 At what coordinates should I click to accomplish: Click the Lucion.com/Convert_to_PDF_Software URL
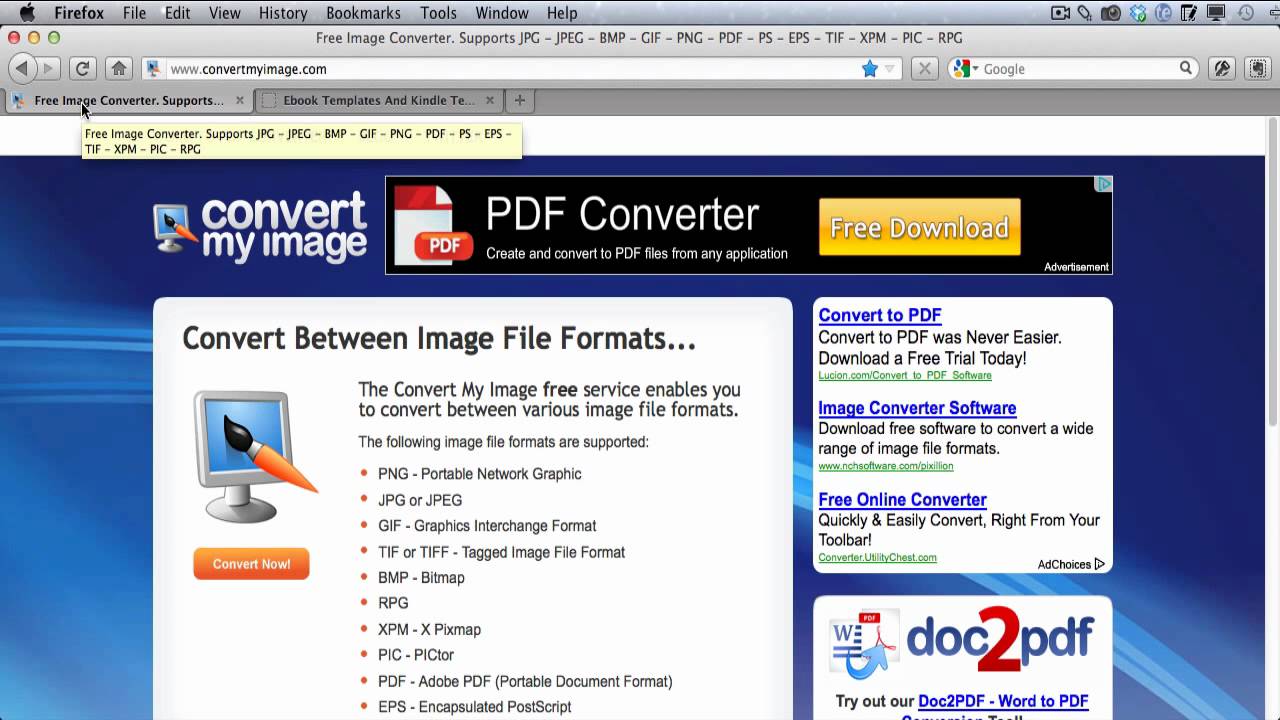tap(905, 376)
